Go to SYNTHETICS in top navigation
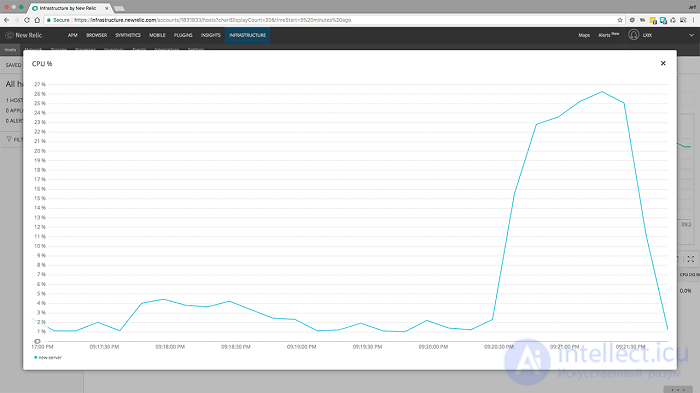The width and height of the screenshot is (700, 393). pos(128,35)
